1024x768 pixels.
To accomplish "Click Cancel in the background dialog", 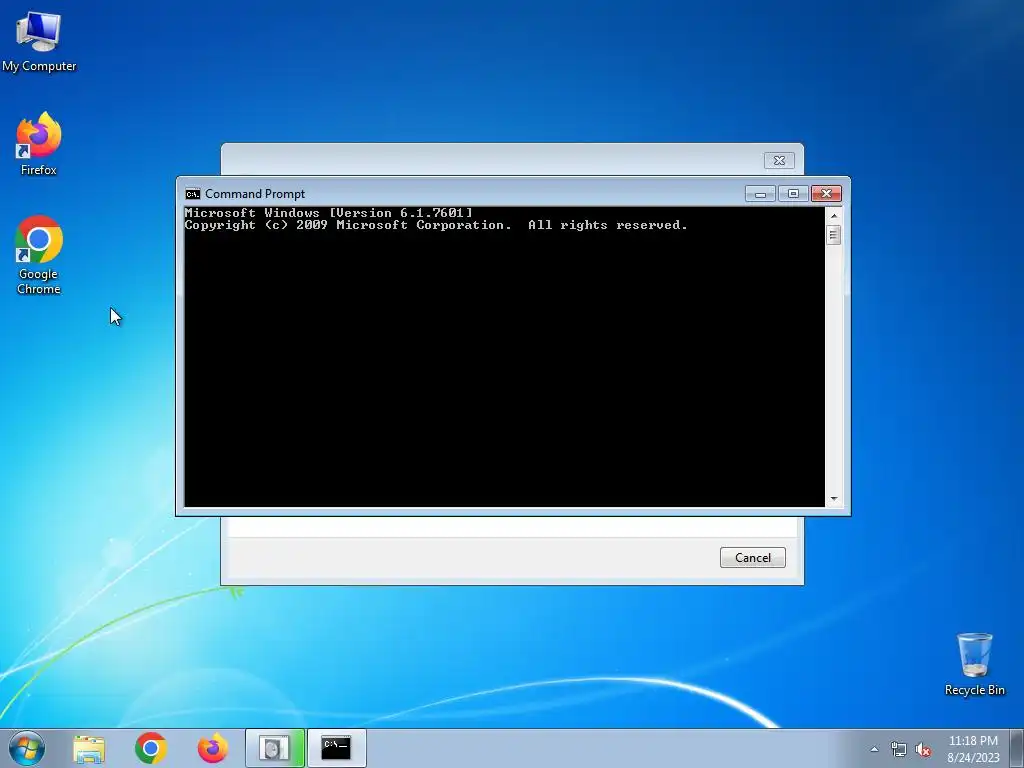I will tap(752, 558).
